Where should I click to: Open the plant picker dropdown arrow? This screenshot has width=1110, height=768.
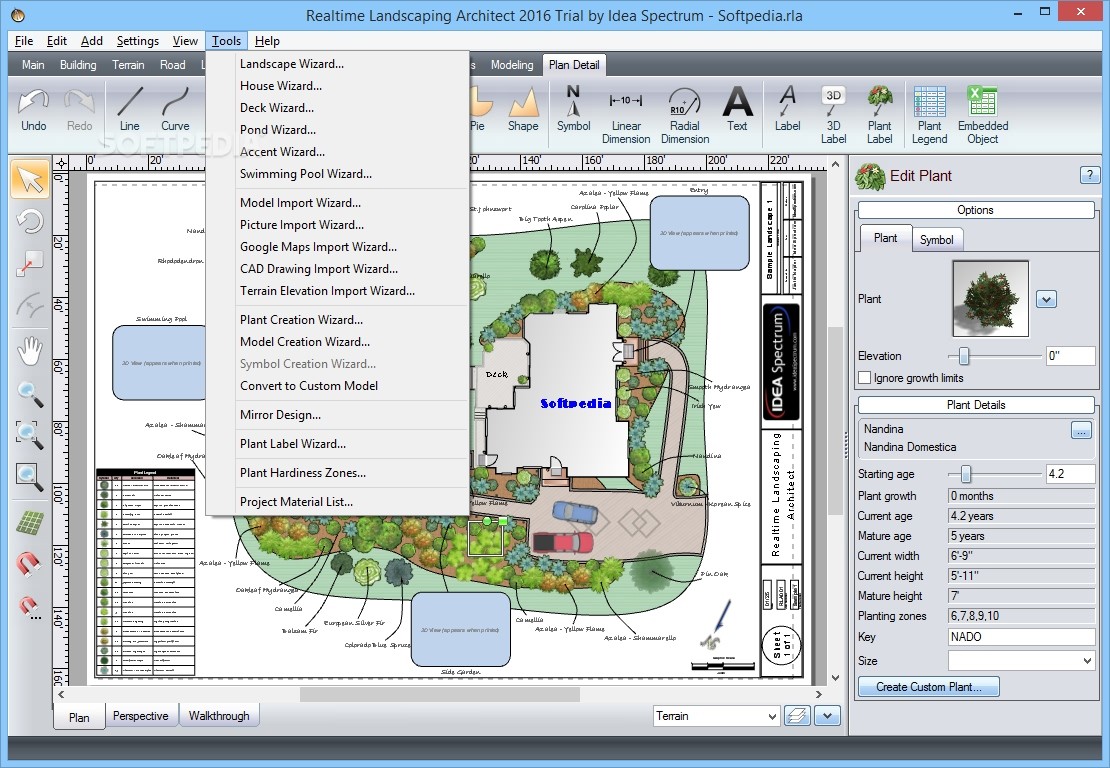[1046, 299]
